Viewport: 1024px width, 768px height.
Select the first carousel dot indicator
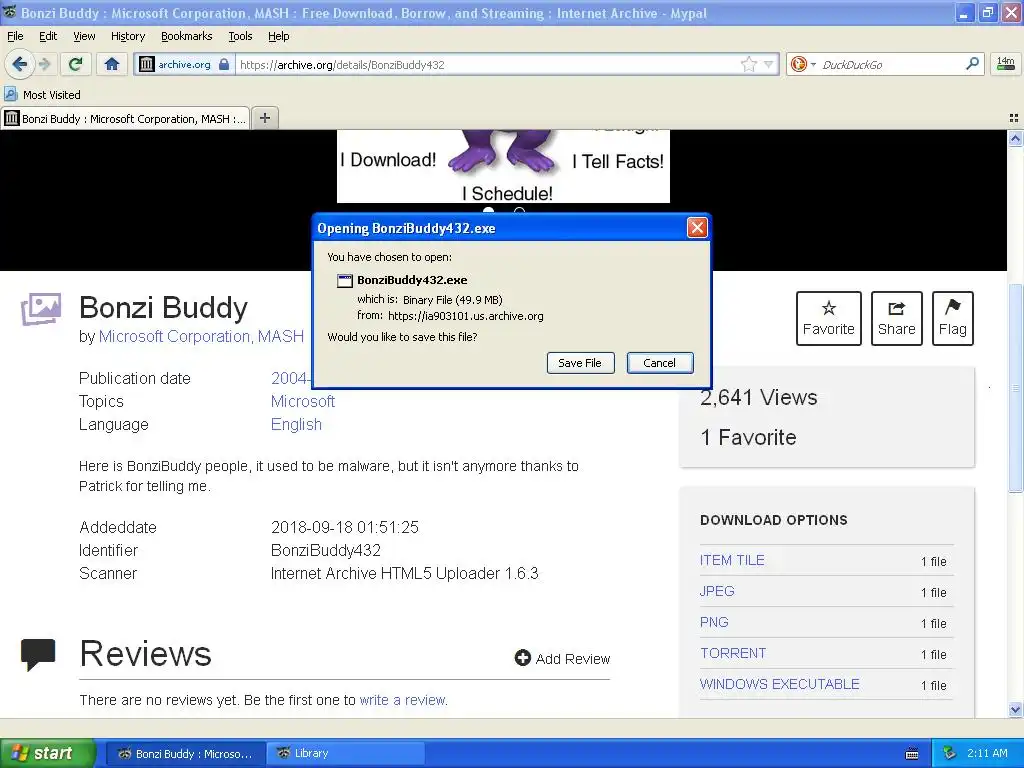point(488,211)
